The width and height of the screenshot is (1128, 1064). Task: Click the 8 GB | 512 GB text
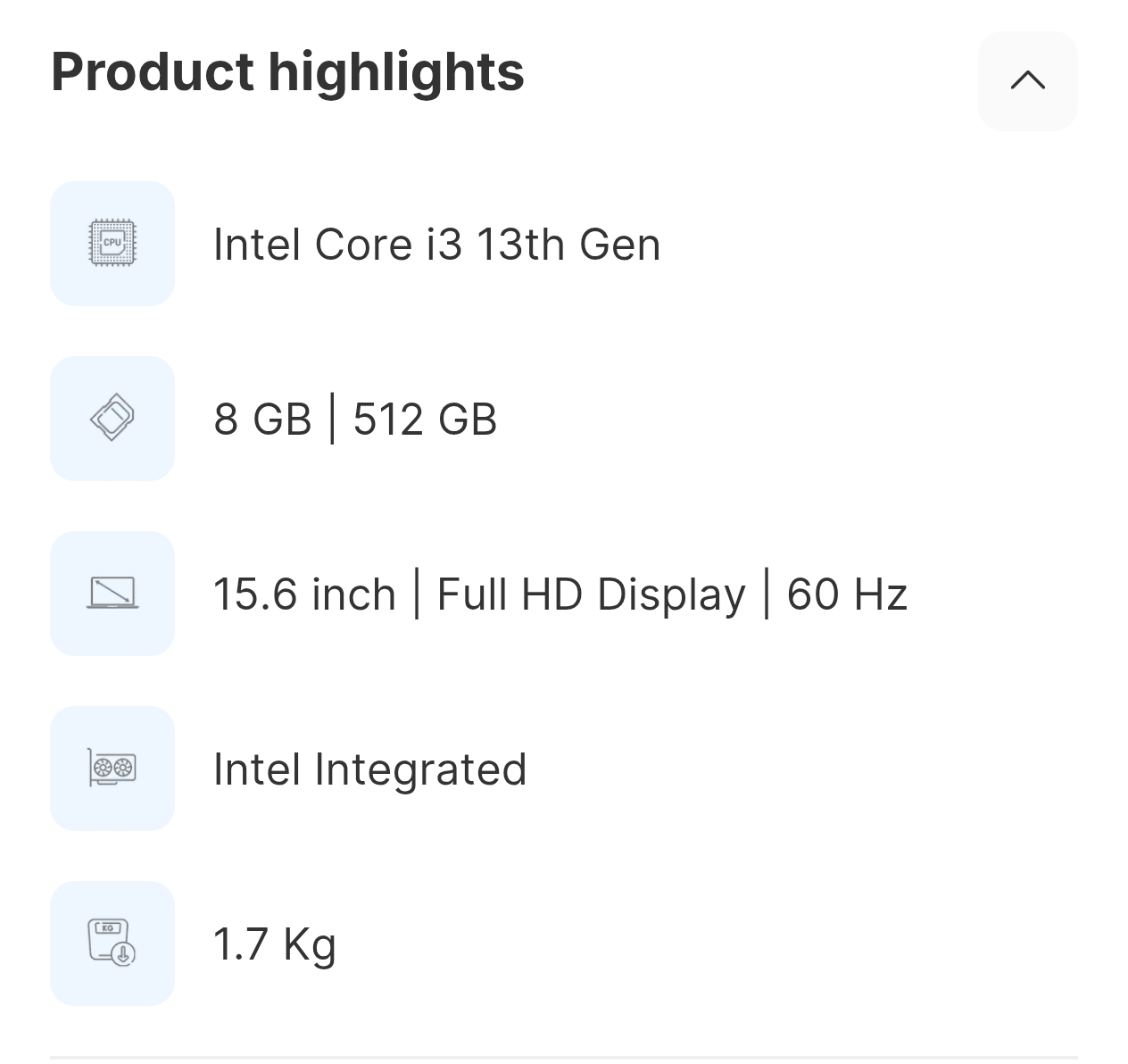click(356, 418)
